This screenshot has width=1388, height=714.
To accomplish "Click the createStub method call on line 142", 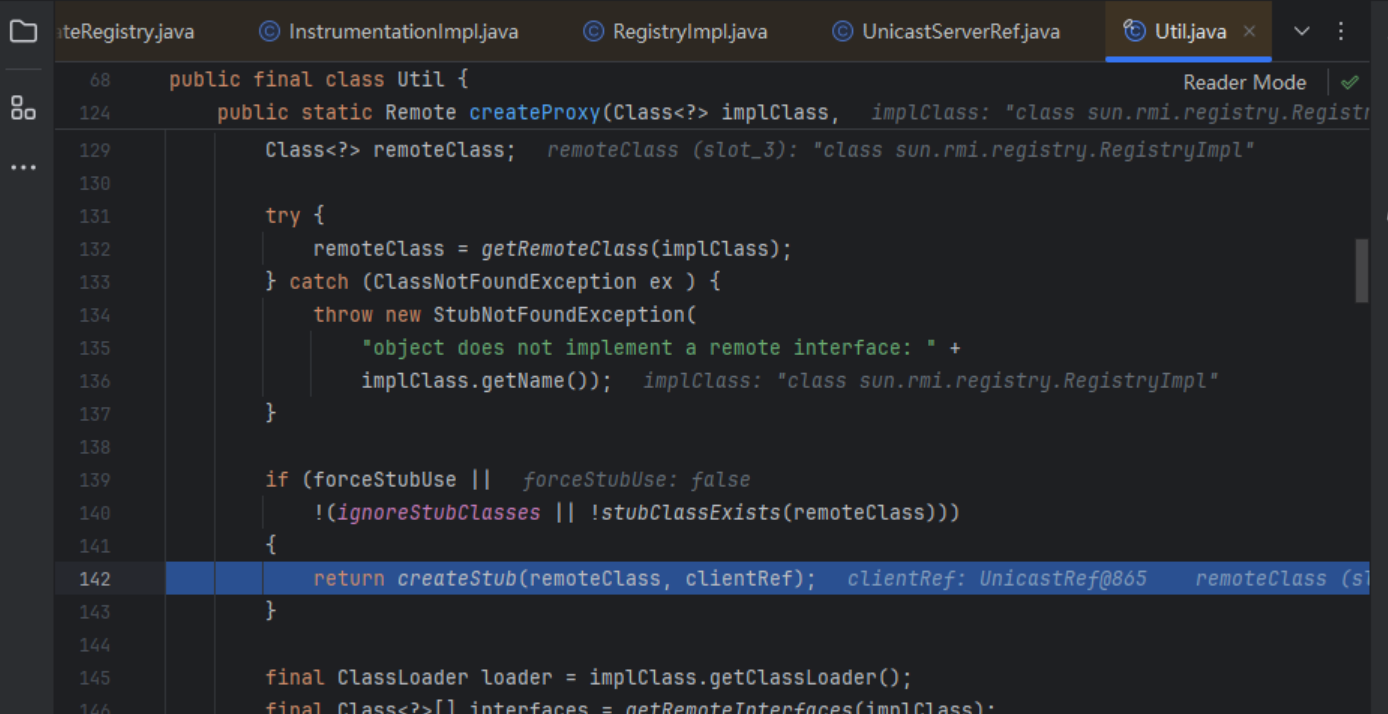I will coord(456,579).
